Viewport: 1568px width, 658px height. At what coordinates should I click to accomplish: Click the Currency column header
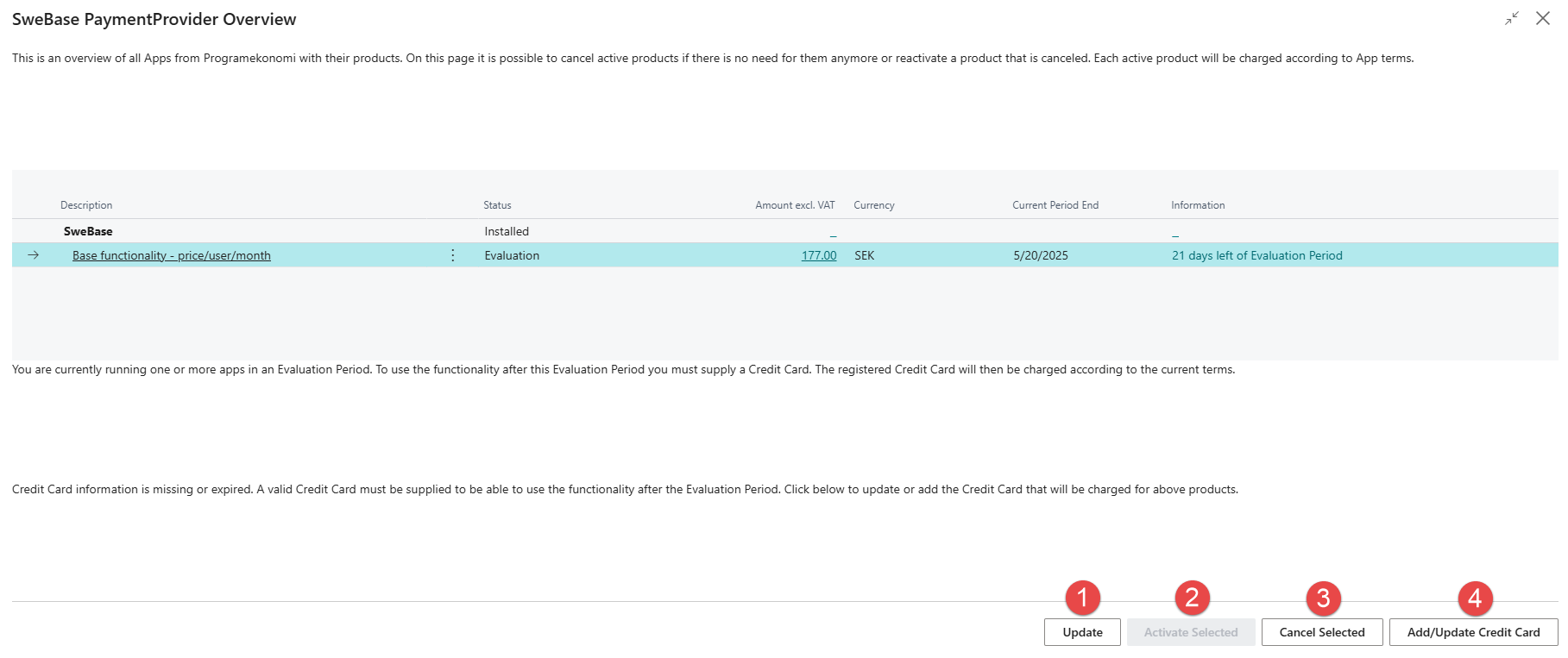coord(874,205)
